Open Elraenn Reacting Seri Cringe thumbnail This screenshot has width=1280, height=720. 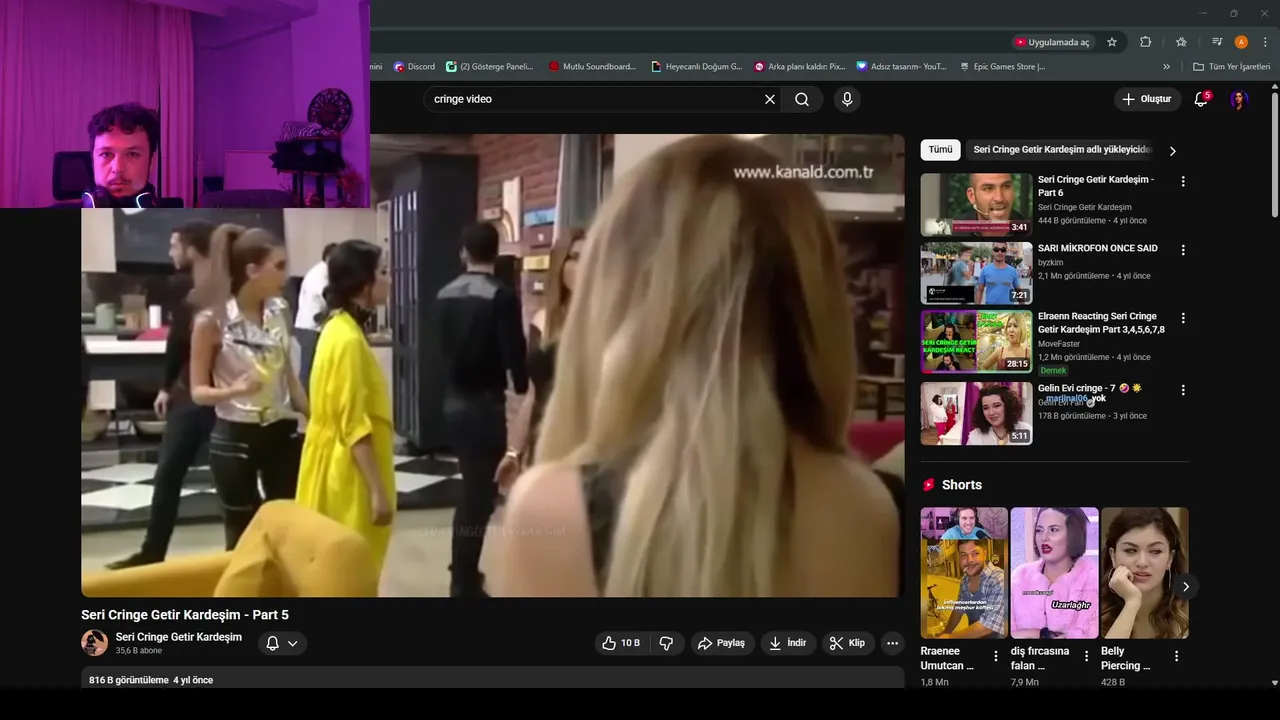click(x=976, y=341)
